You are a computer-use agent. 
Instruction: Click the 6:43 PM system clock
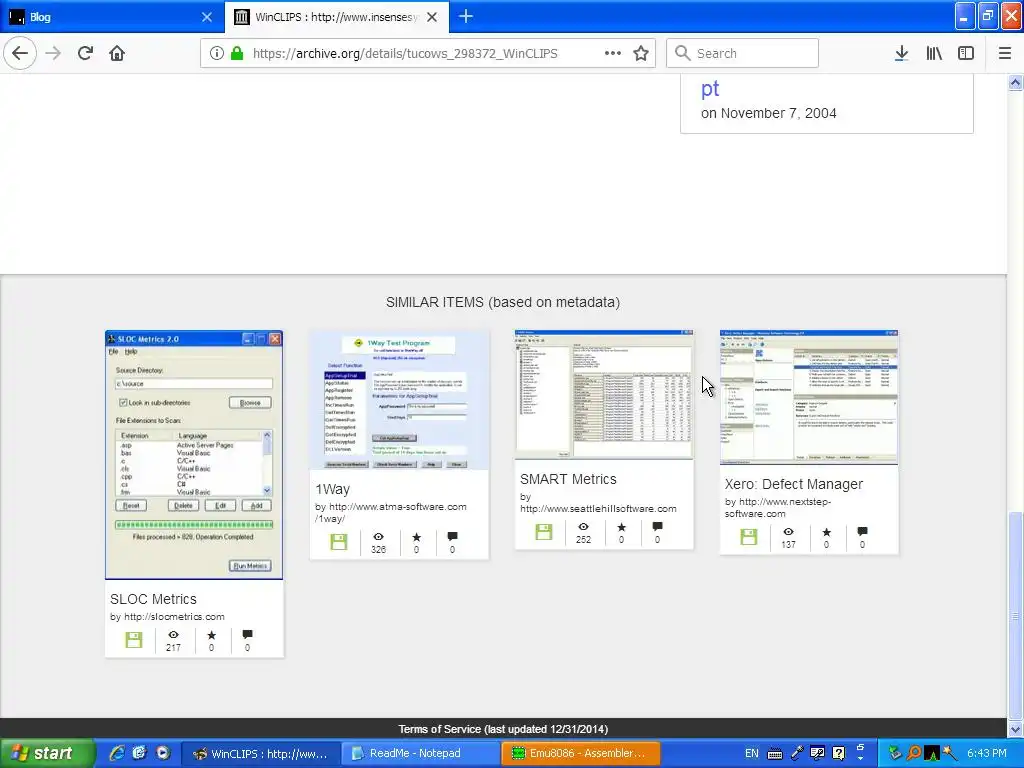point(987,753)
